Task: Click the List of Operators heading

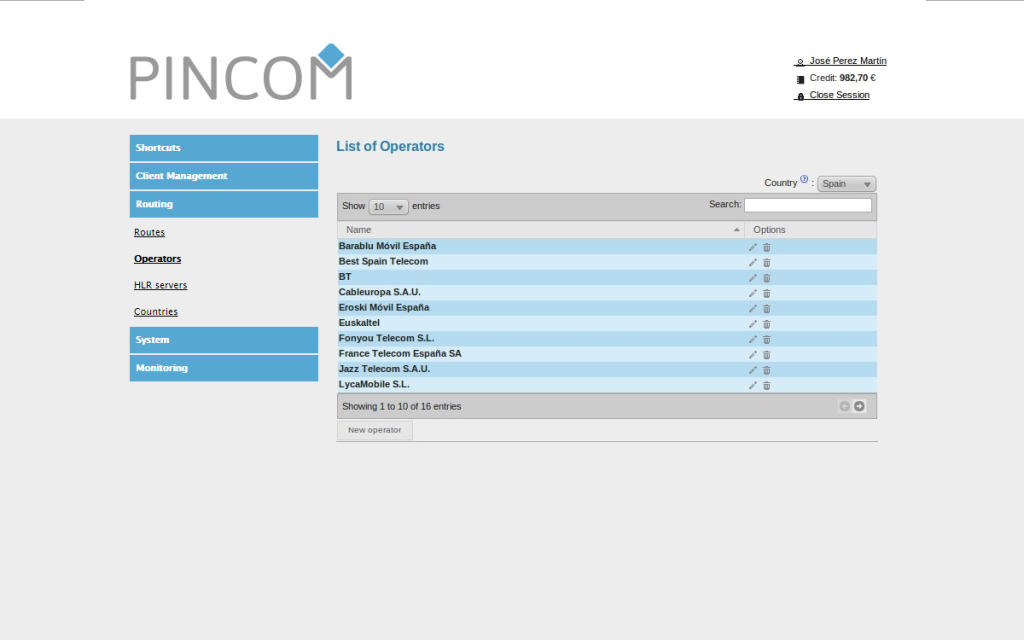Action: (391, 146)
